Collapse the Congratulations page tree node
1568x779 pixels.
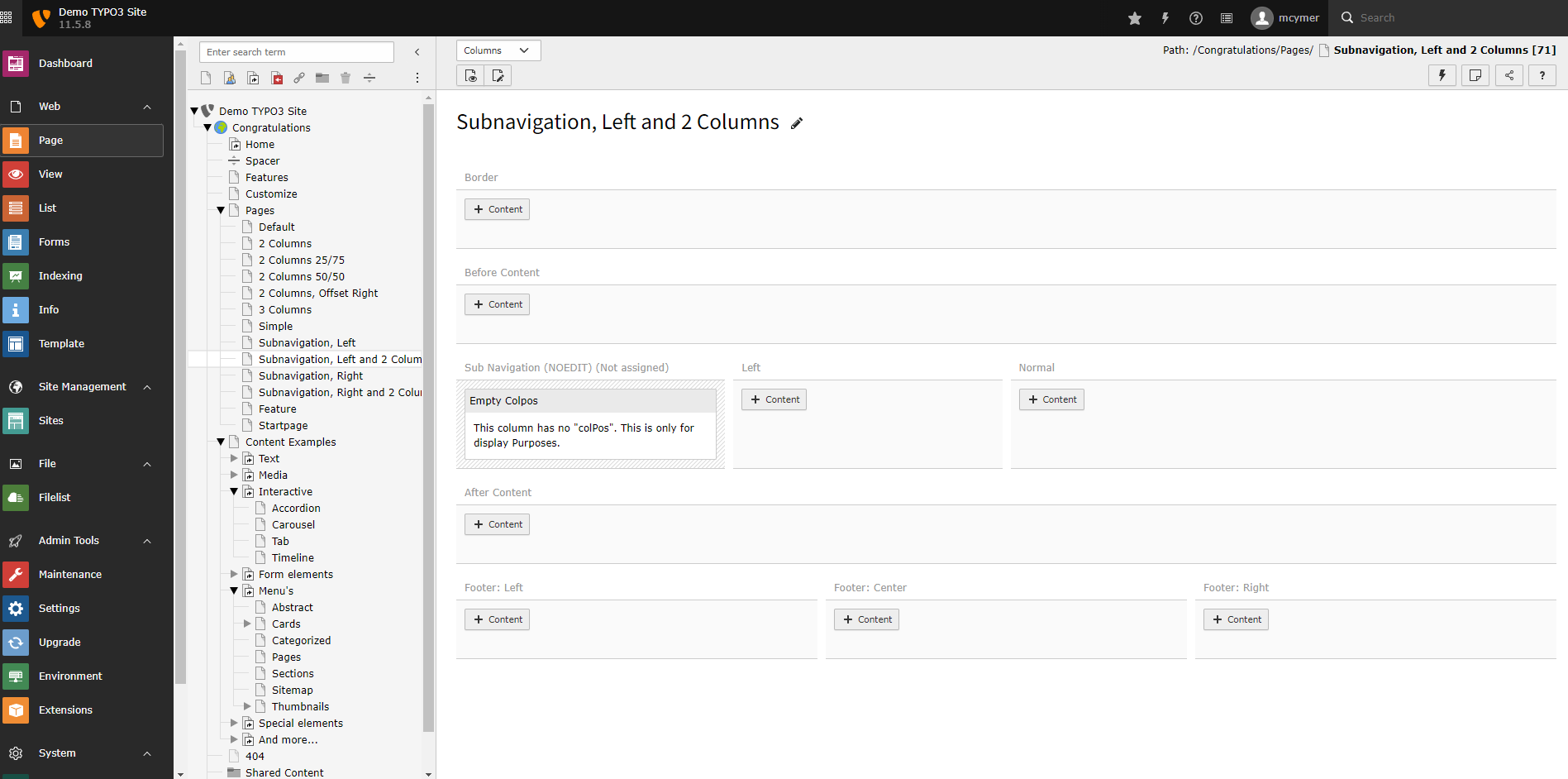click(208, 127)
